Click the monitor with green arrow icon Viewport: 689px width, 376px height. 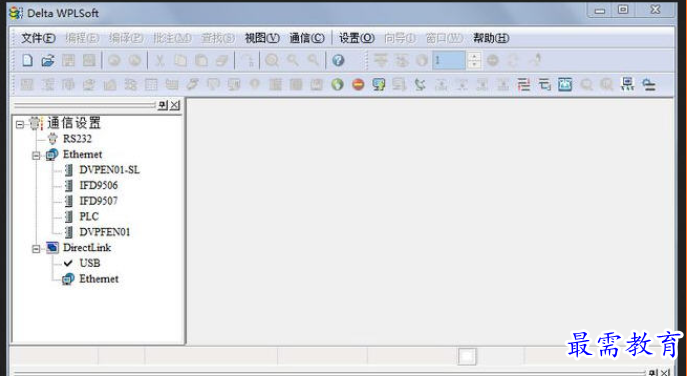(379, 84)
